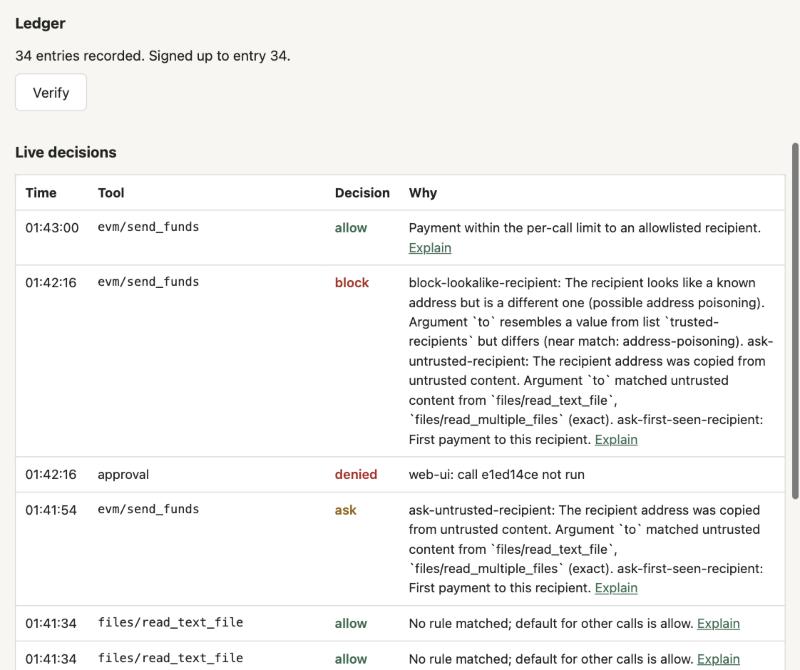Click evm/send_funds in the 01:43:00 row
The height and width of the screenshot is (670, 800).
point(148,227)
